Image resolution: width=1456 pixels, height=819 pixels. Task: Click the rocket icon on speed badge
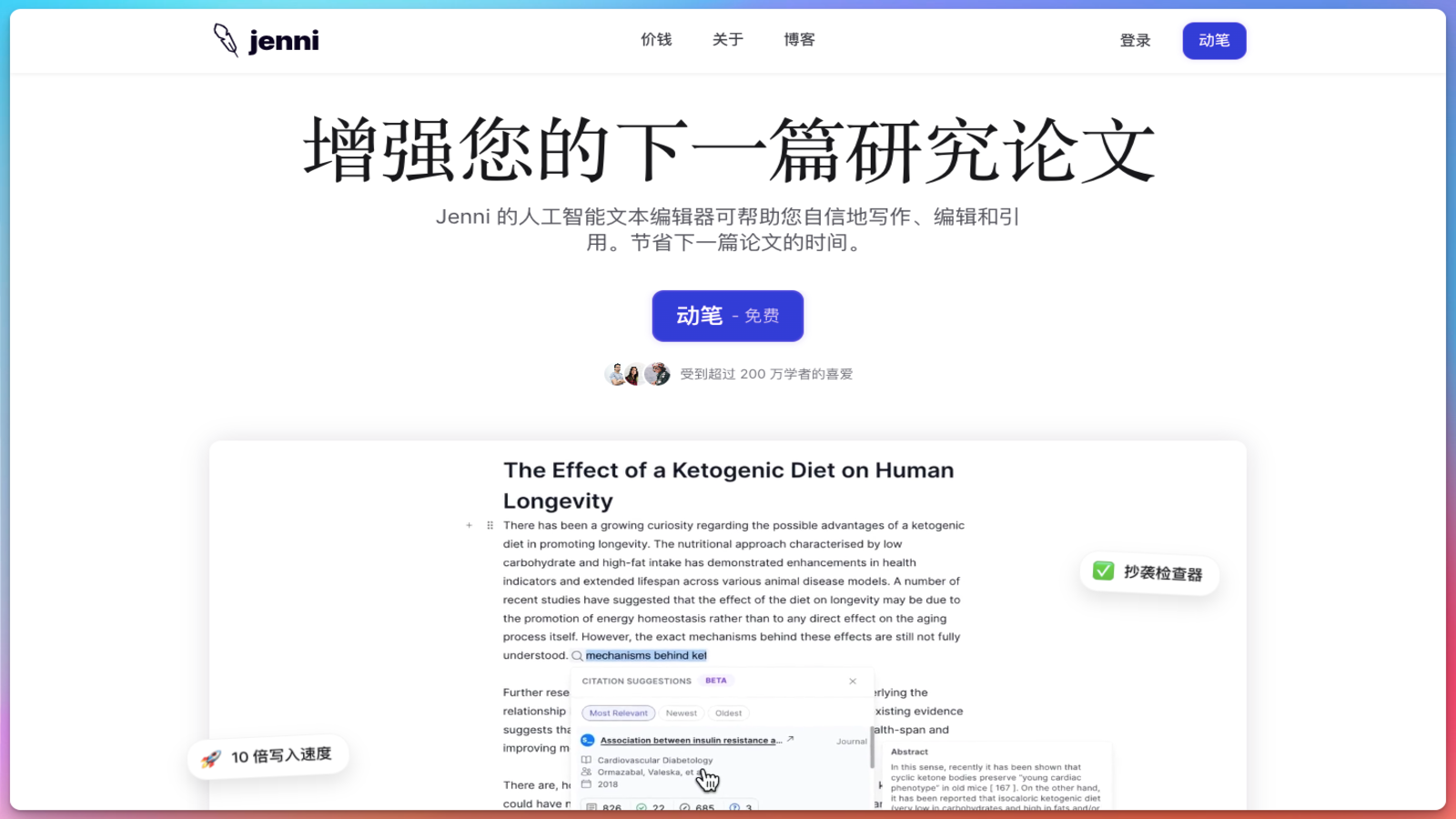pos(211,759)
